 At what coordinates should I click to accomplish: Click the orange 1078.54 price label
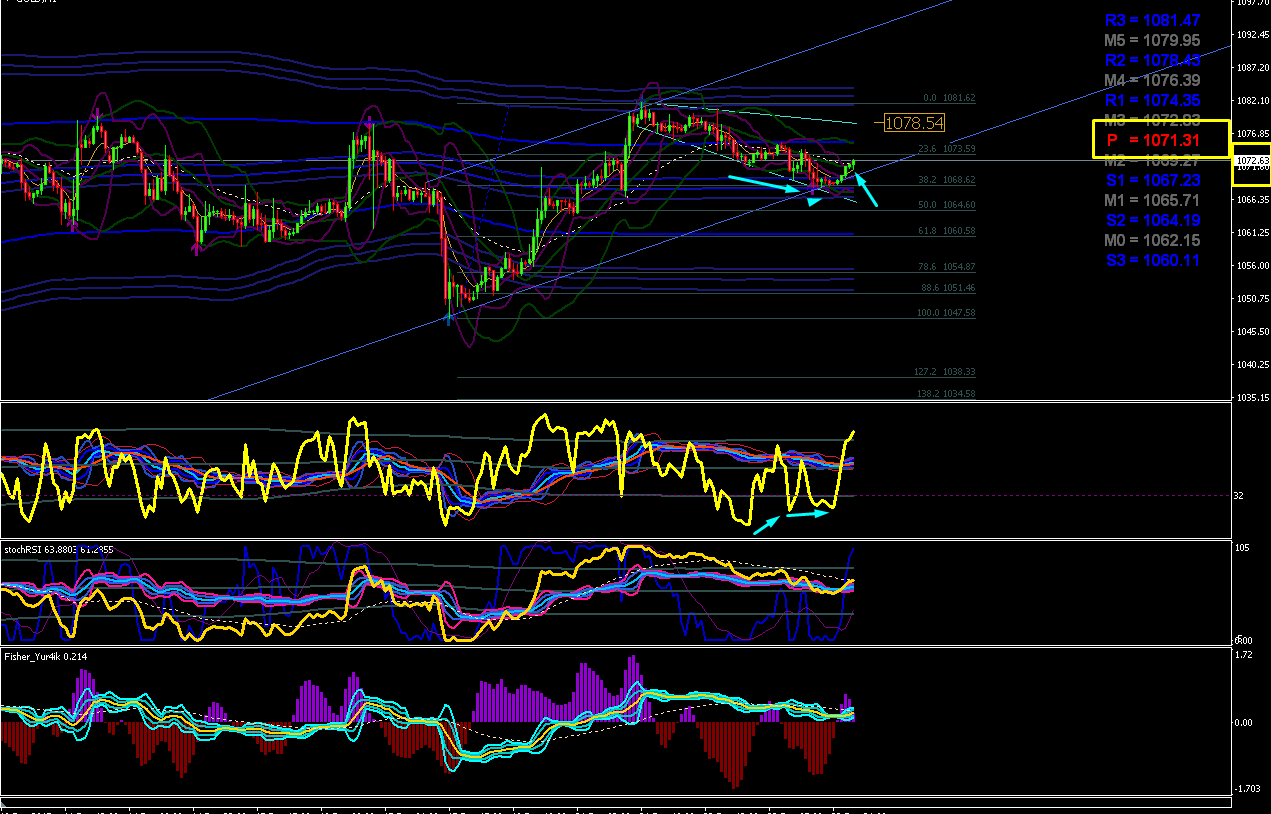[x=914, y=122]
